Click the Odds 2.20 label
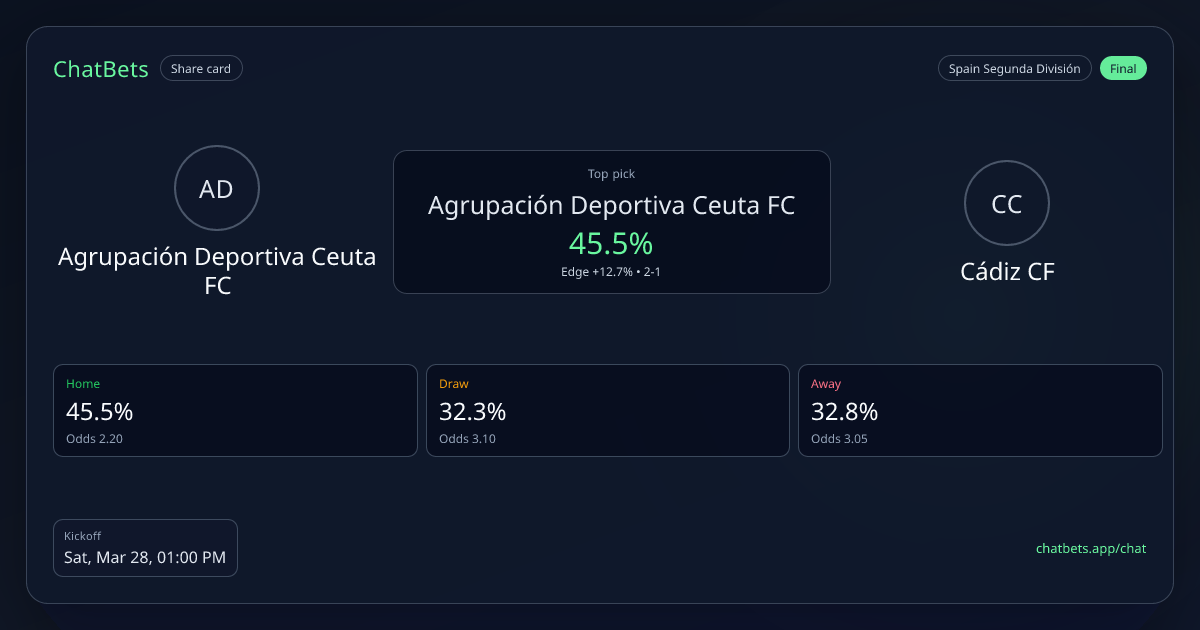 coord(94,438)
